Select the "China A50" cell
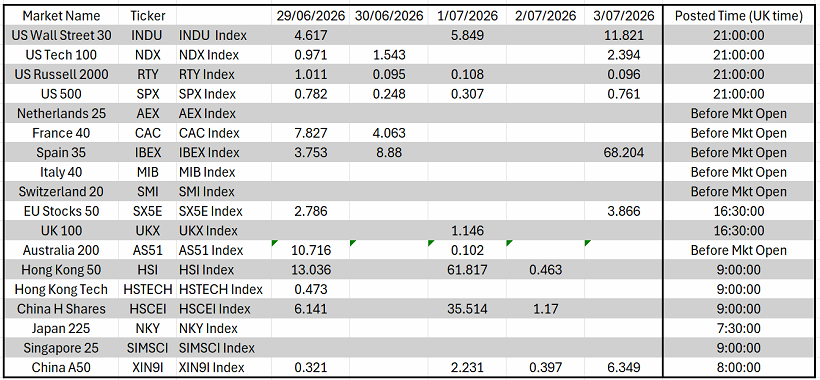 point(62,367)
